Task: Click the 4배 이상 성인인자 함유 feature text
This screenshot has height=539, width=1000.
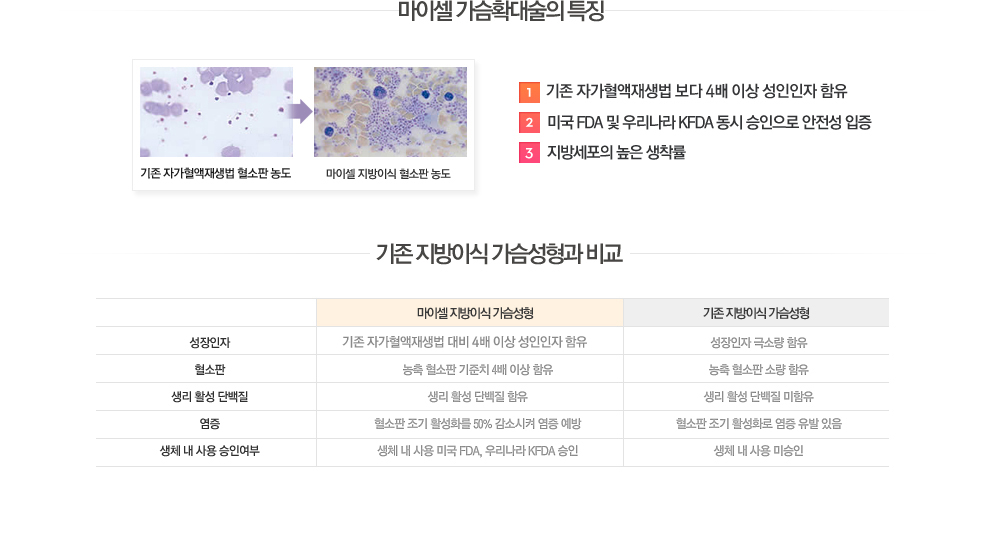Action: coord(696,92)
